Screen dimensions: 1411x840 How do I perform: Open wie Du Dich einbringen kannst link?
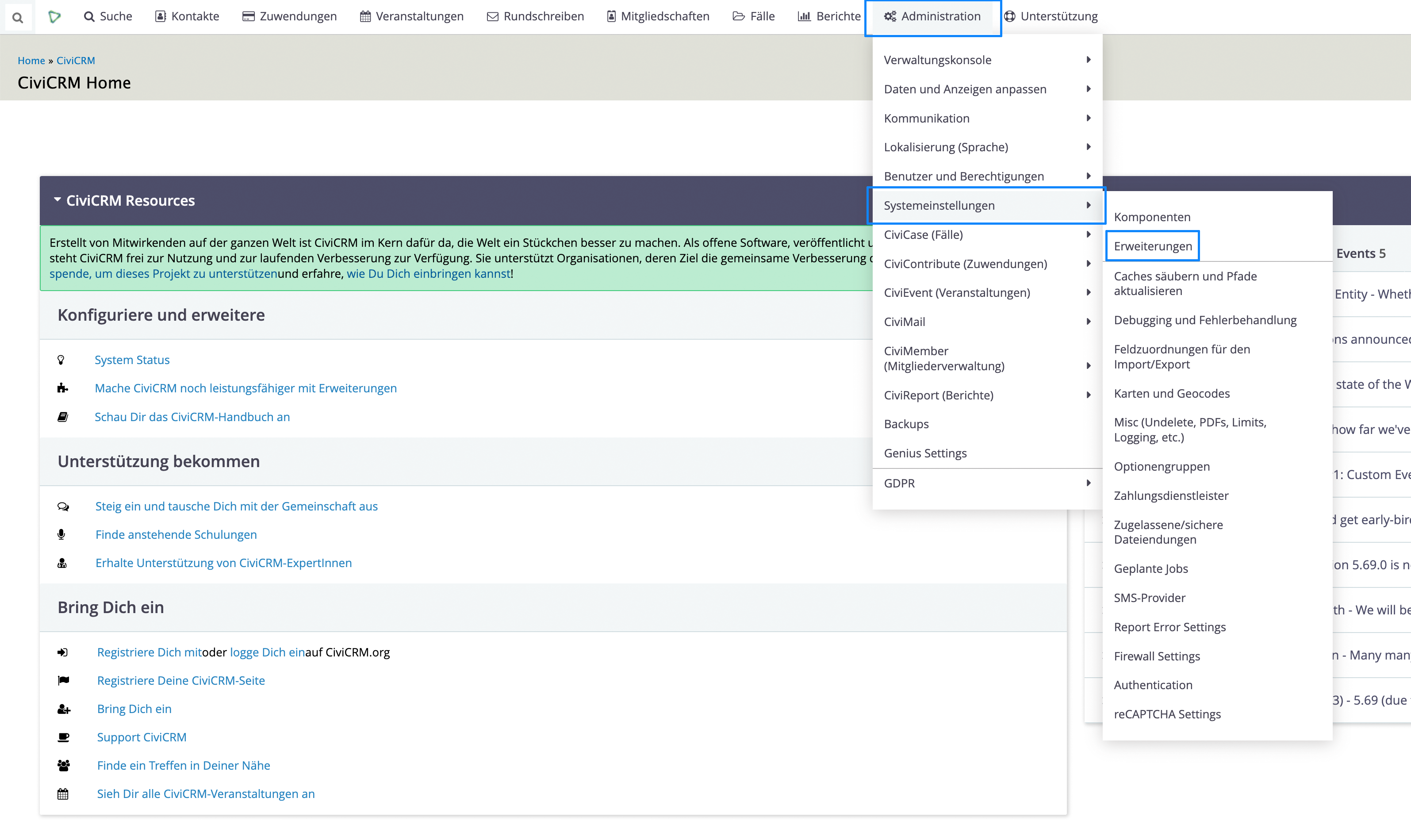coord(429,274)
